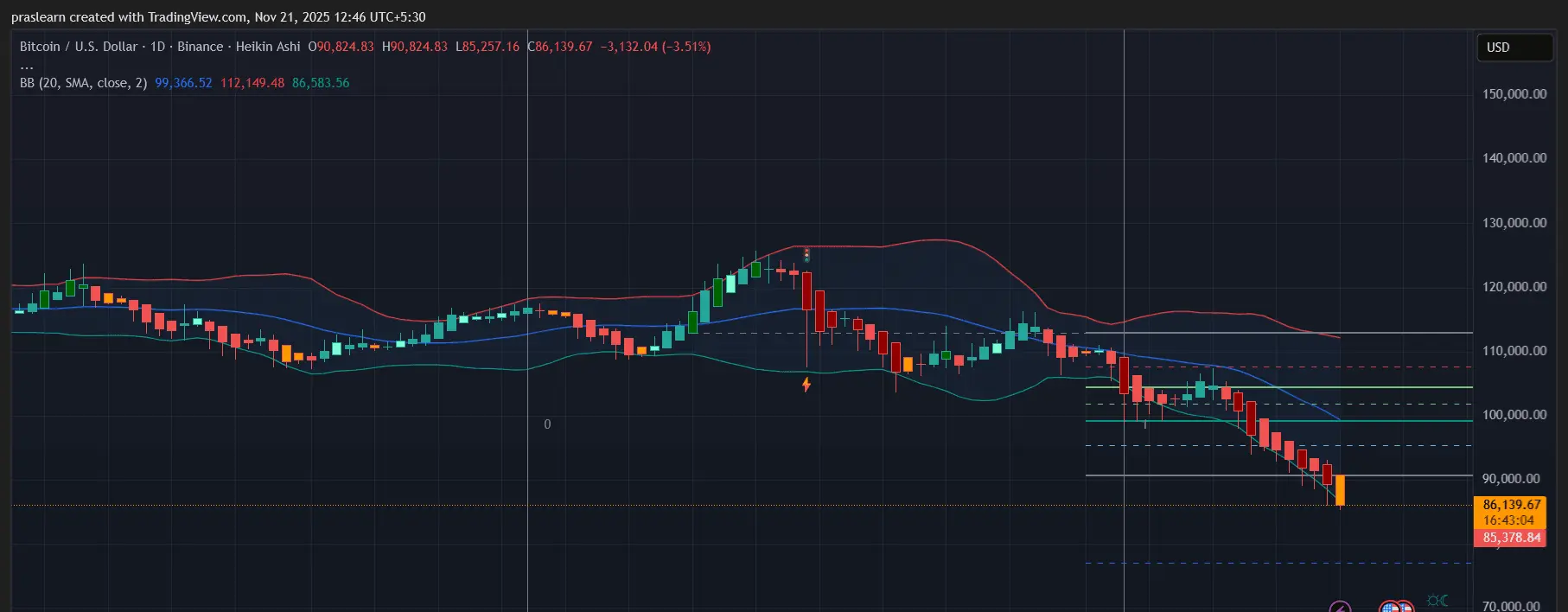Click the low price value L85,257.16
The height and width of the screenshot is (612, 1568).
tap(488, 47)
